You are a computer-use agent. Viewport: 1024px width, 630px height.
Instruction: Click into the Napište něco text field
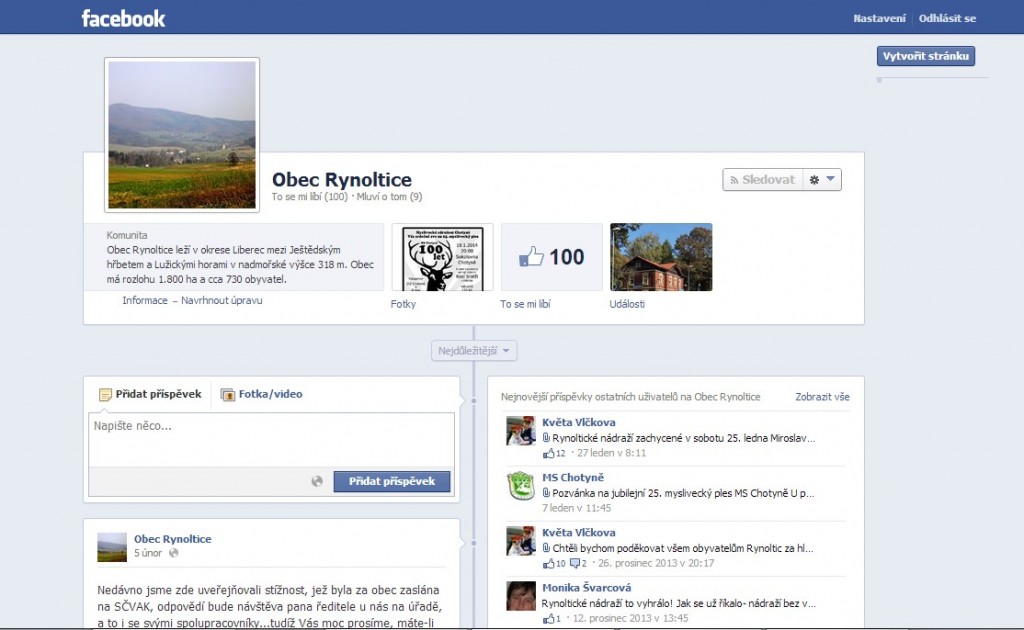(x=272, y=439)
